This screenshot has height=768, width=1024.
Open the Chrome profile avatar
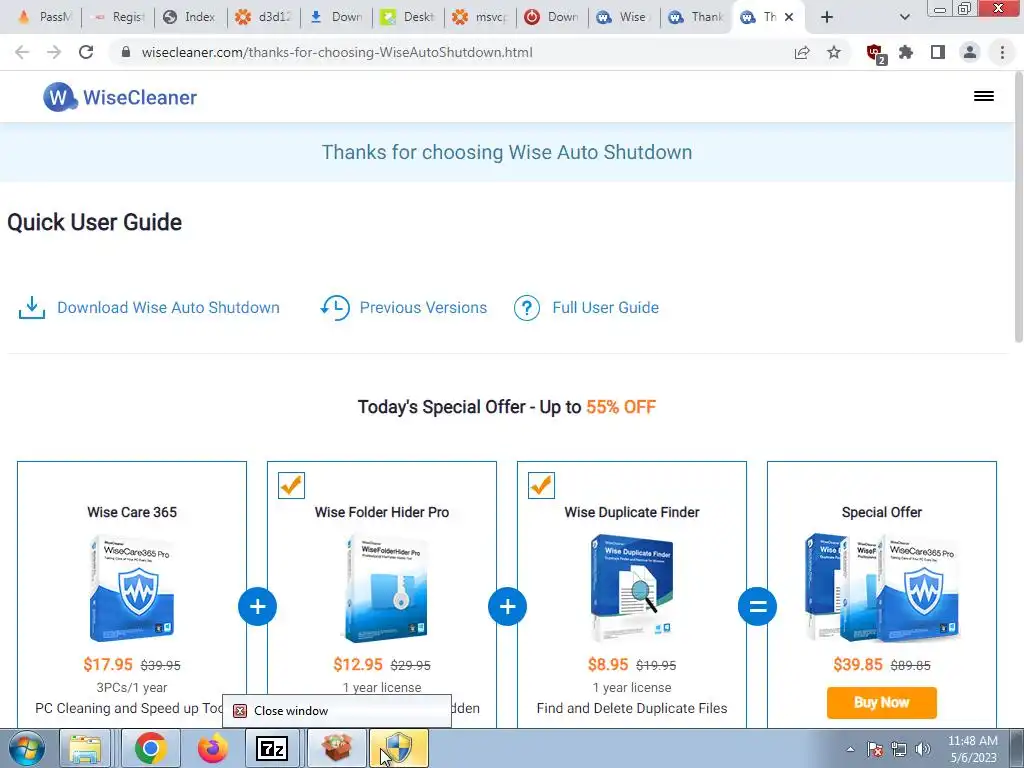click(970, 52)
